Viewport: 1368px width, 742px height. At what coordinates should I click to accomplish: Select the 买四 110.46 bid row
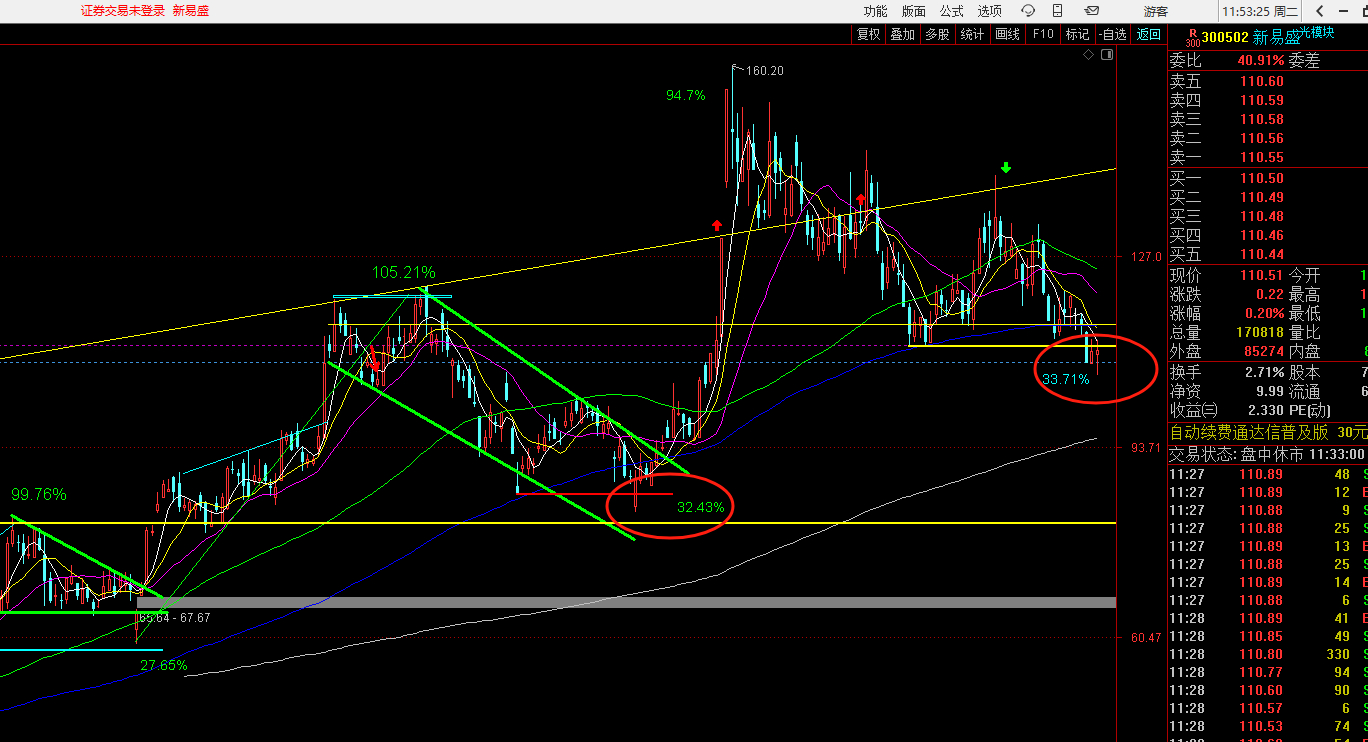[1268, 236]
